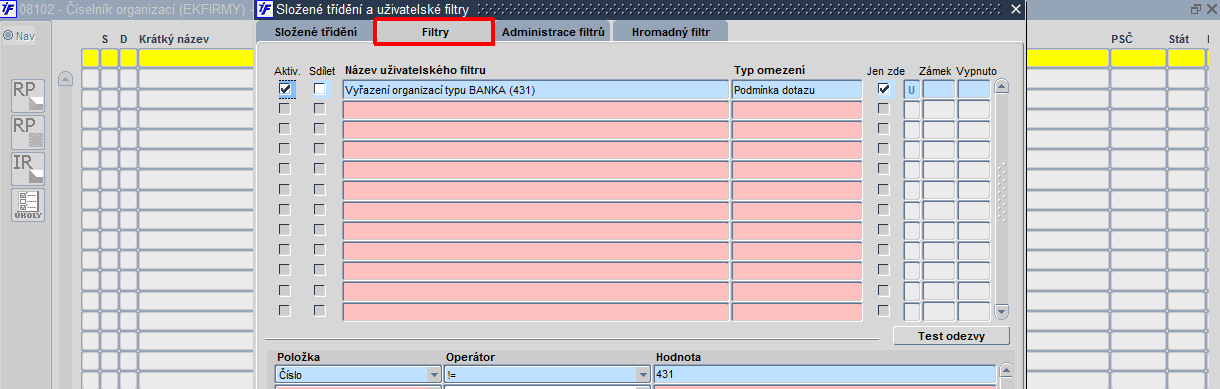The height and width of the screenshot is (389, 1220).
Task: Click the U button in the BANKA filter row
Action: pyautogui.click(x=911, y=89)
